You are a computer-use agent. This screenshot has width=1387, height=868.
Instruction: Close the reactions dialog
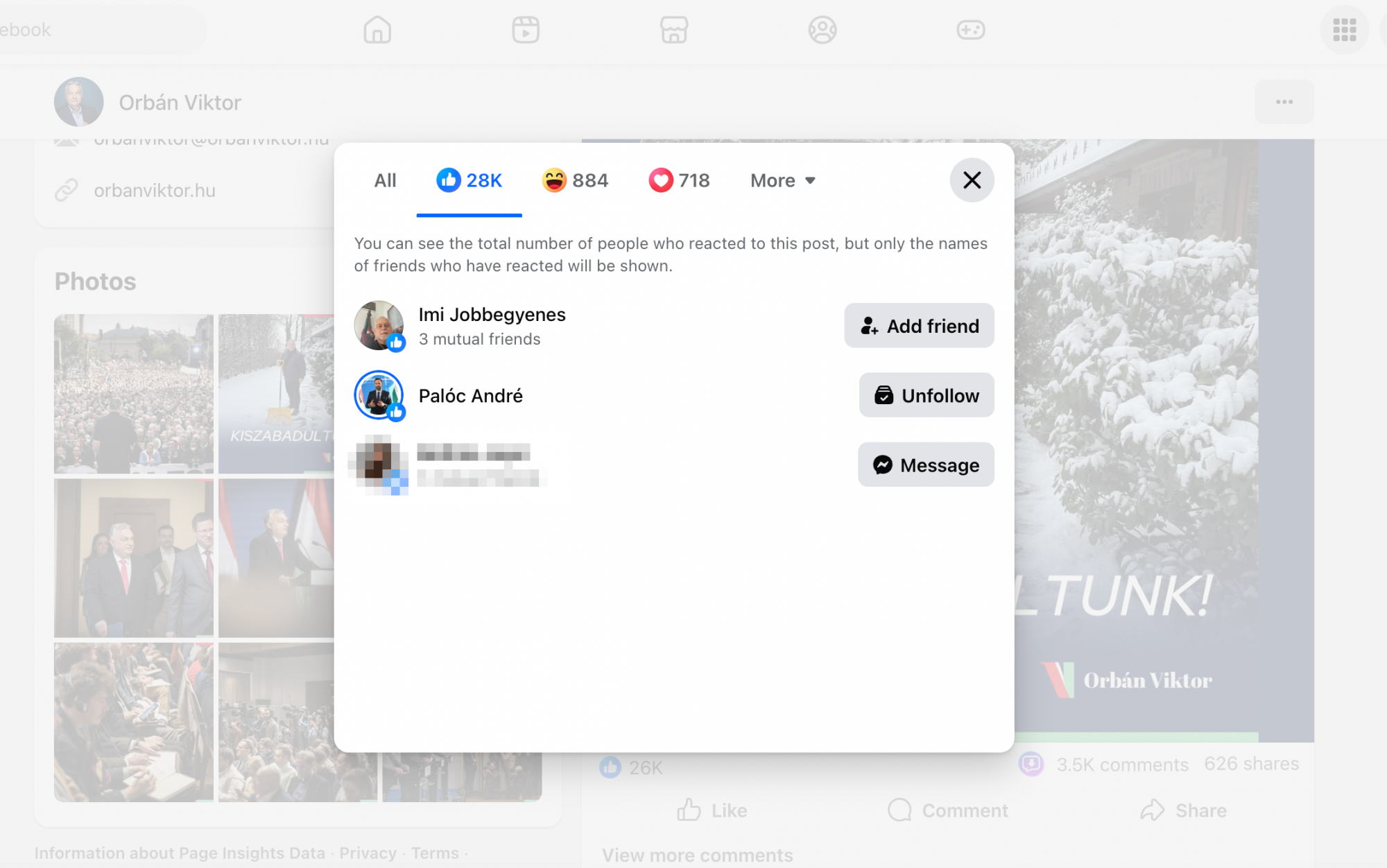pyautogui.click(x=972, y=180)
